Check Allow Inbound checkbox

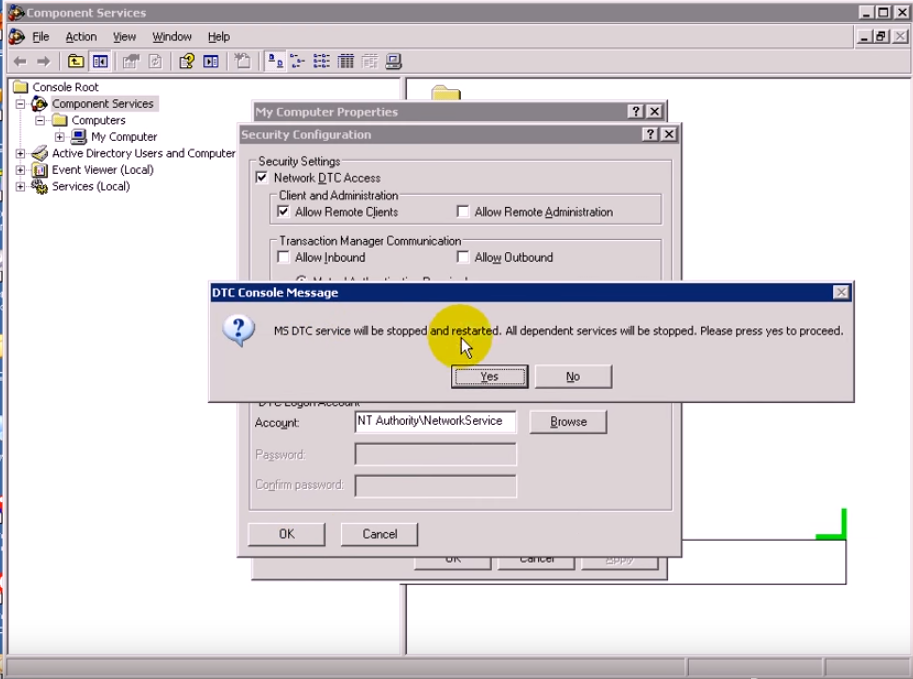283,257
